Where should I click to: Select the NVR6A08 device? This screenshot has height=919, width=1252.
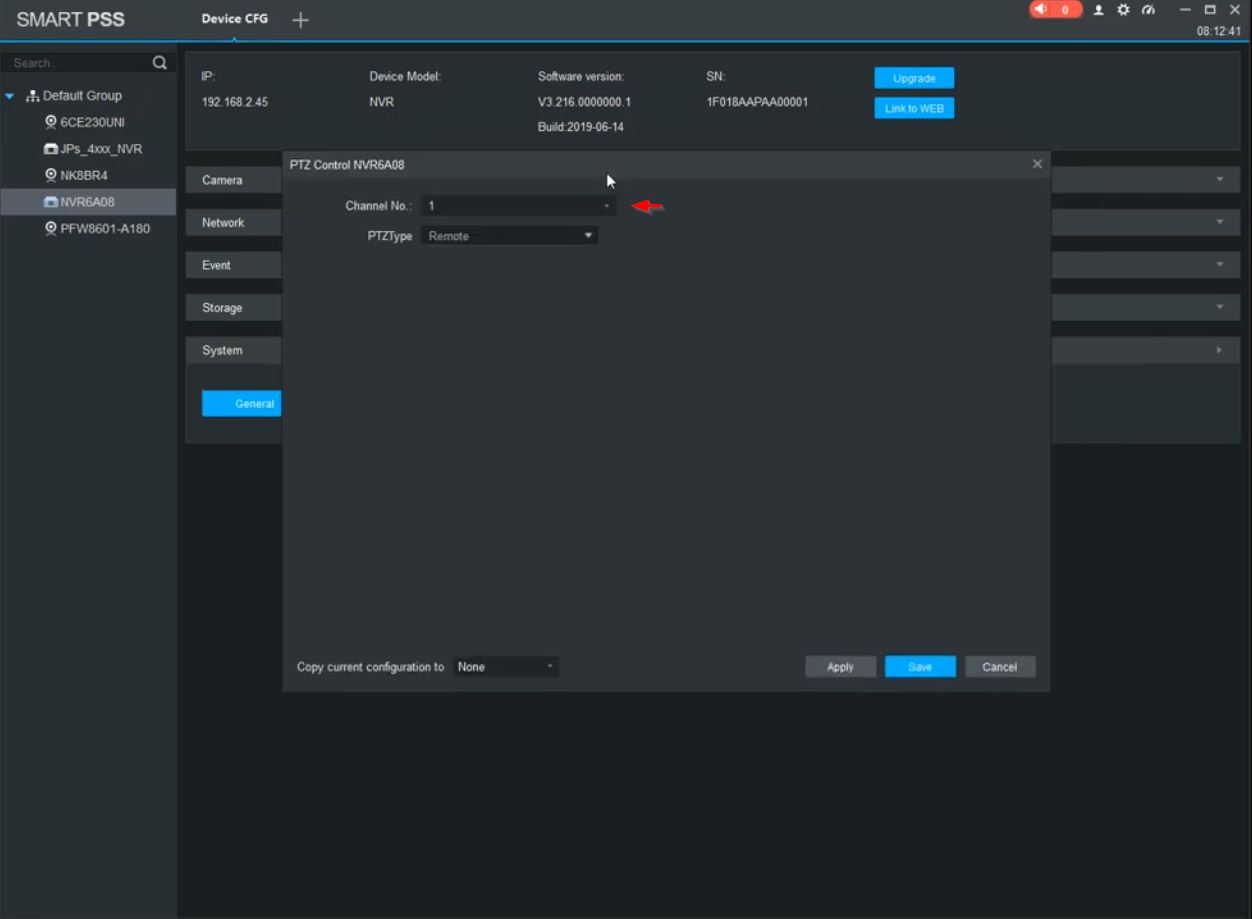(x=87, y=202)
